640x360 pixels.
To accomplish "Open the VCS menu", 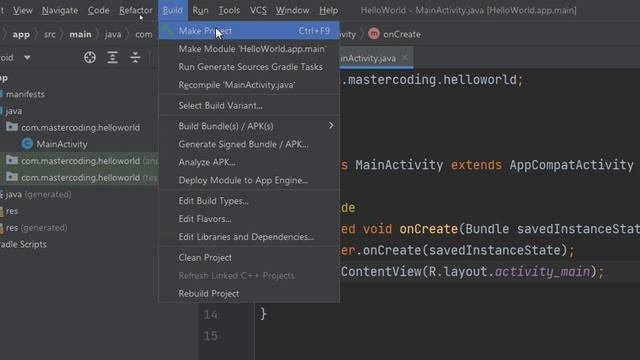I will pyautogui.click(x=258, y=10).
